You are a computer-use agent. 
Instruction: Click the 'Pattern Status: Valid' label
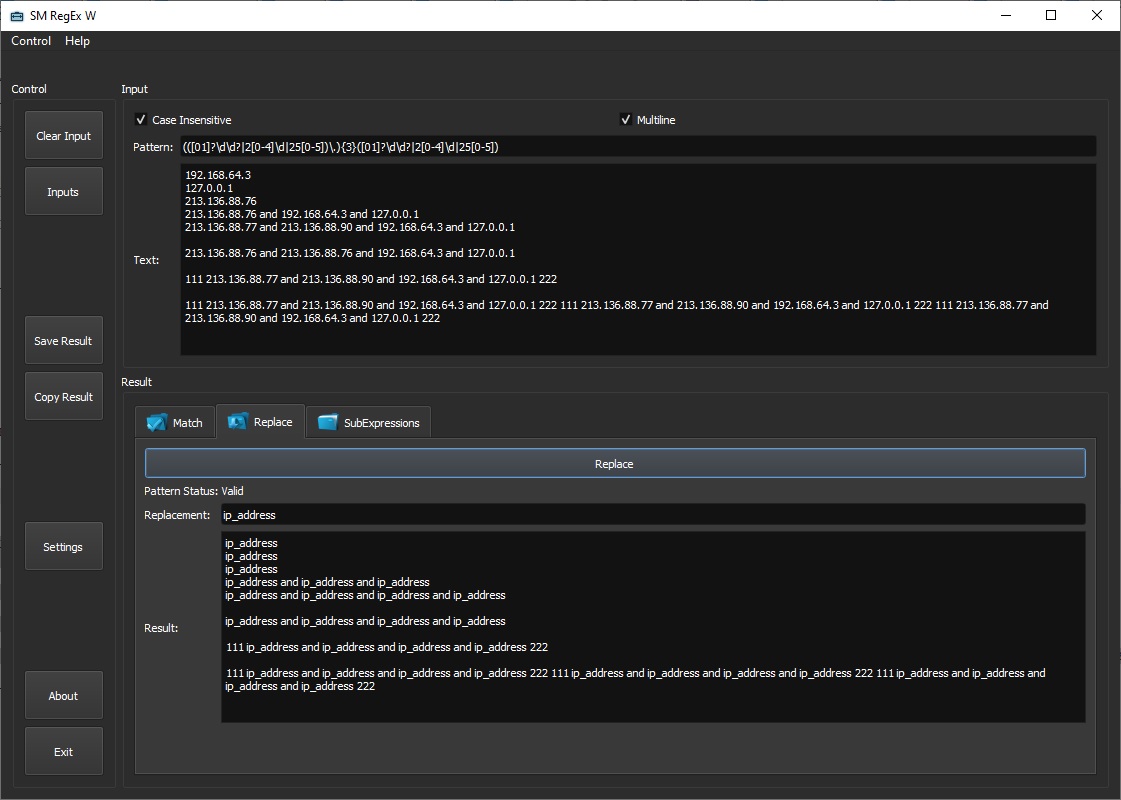(194, 490)
